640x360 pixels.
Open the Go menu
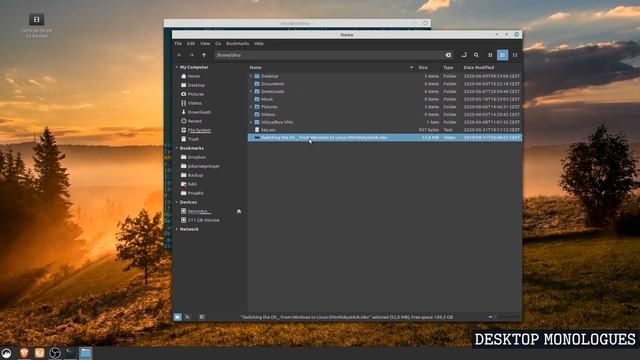tap(218, 43)
